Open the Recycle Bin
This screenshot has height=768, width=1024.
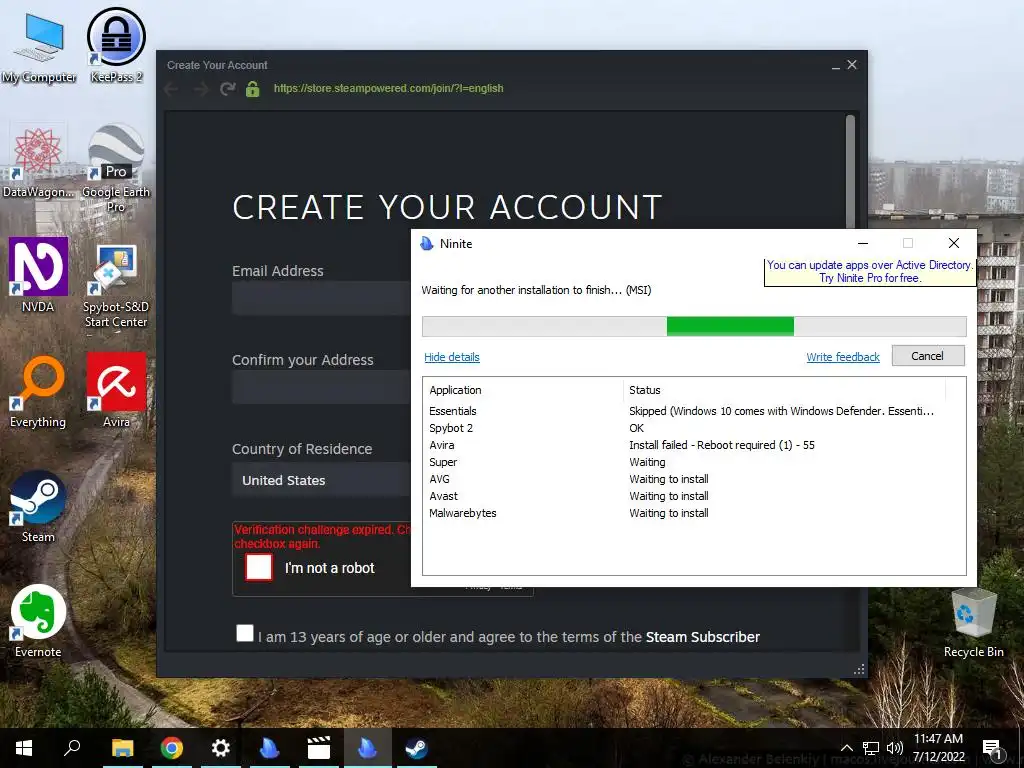[x=973, y=622]
